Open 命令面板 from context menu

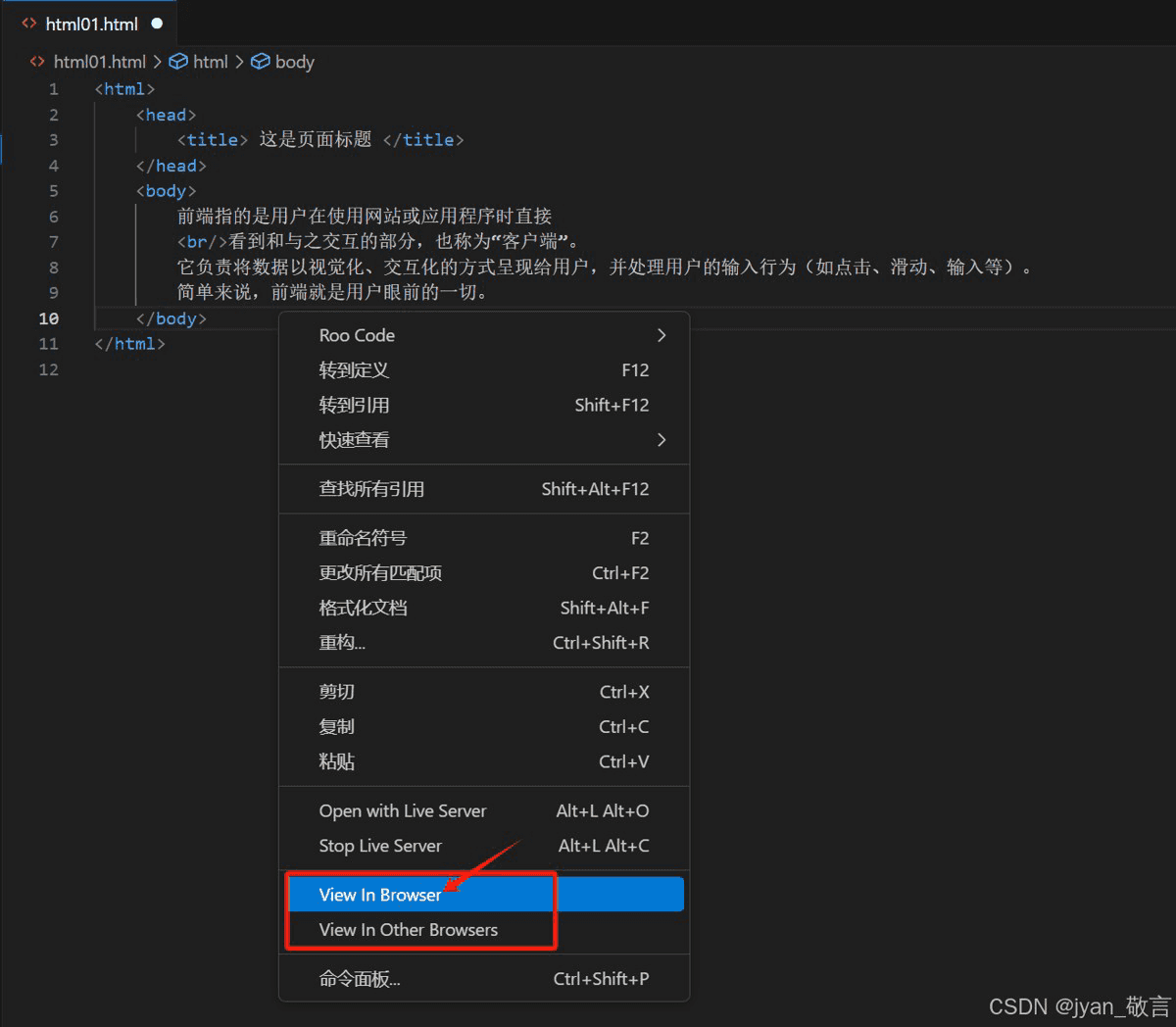[x=360, y=979]
